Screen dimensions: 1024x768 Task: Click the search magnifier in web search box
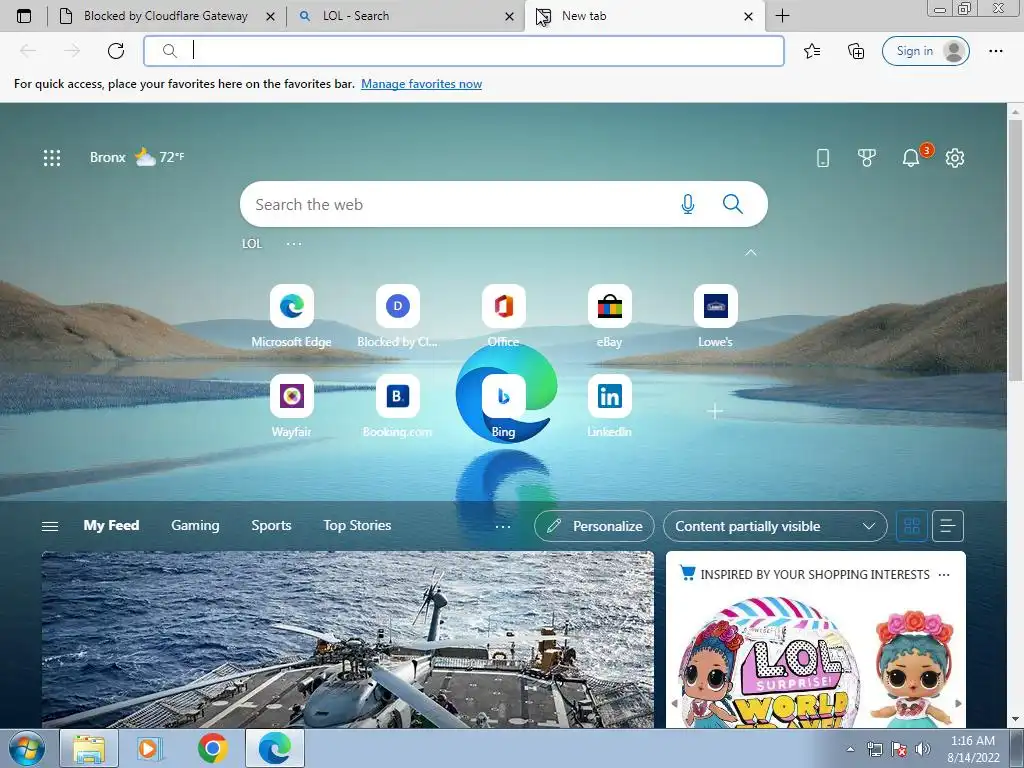[x=733, y=204]
